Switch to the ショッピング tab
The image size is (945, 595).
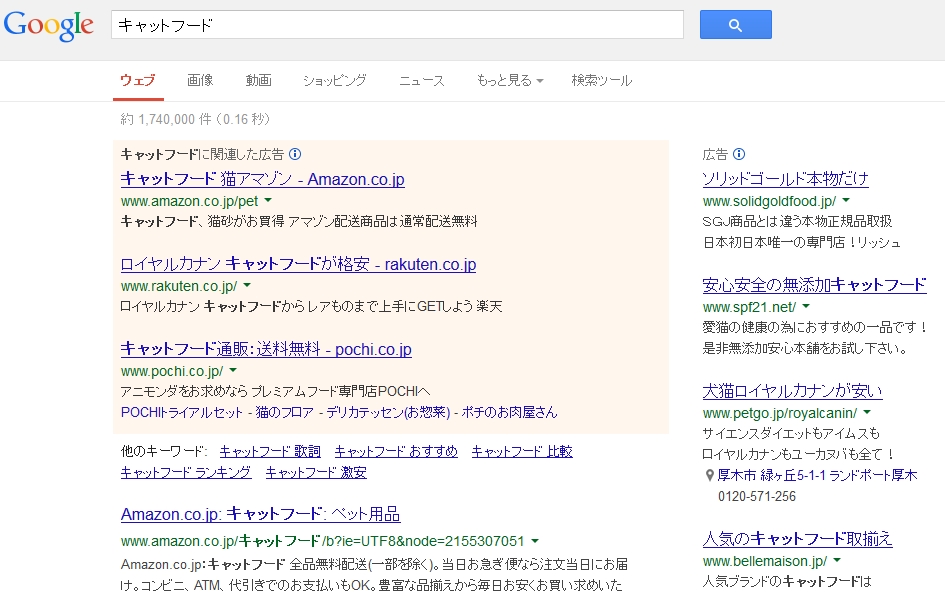[x=335, y=81]
